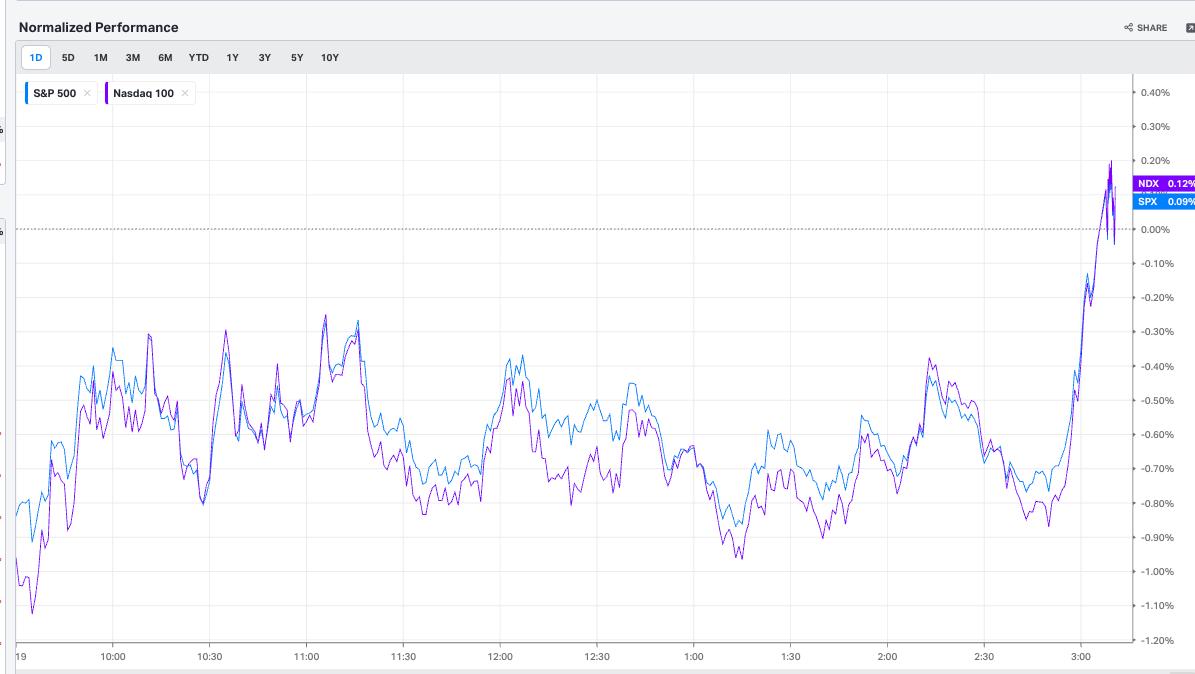Show the 1Y performance range
Image resolution: width=1195 pixels, height=674 pixels.
tap(232, 58)
